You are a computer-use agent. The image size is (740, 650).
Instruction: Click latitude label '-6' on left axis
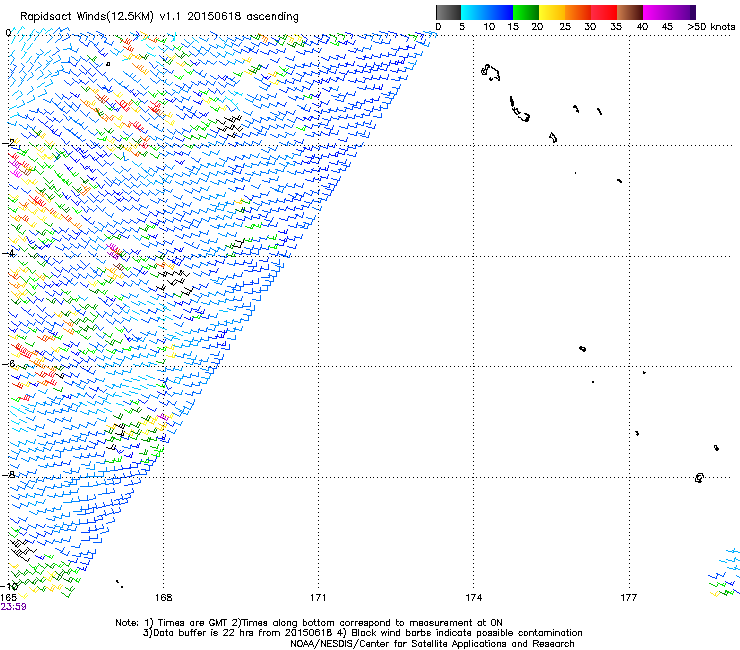point(8,363)
